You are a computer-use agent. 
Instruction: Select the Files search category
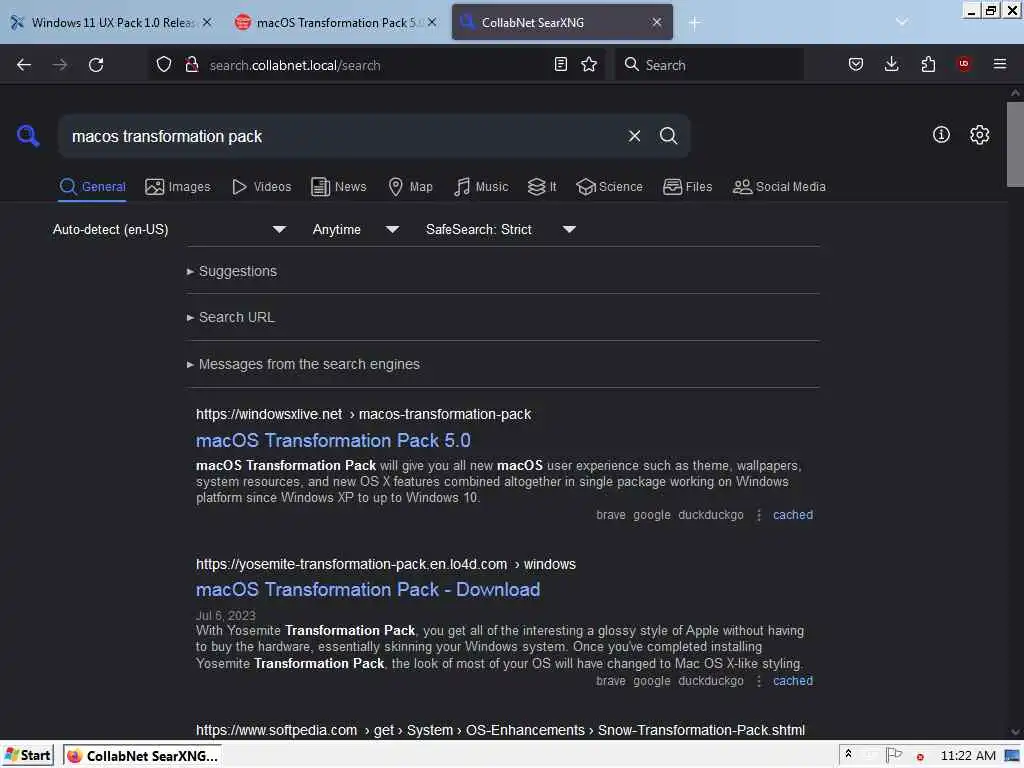coord(688,187)
